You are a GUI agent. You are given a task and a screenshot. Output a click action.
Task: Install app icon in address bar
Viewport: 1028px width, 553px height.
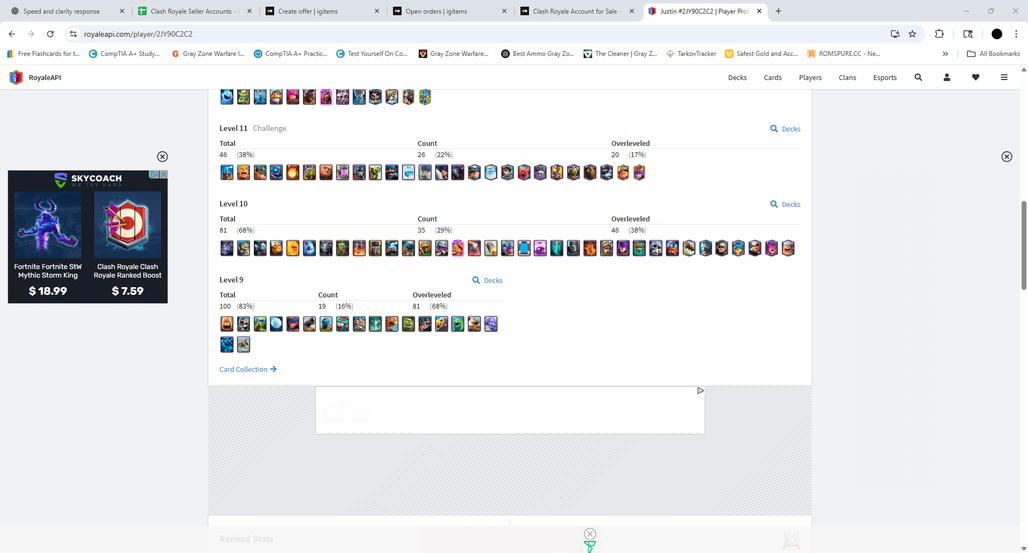[x=894, y=34]
